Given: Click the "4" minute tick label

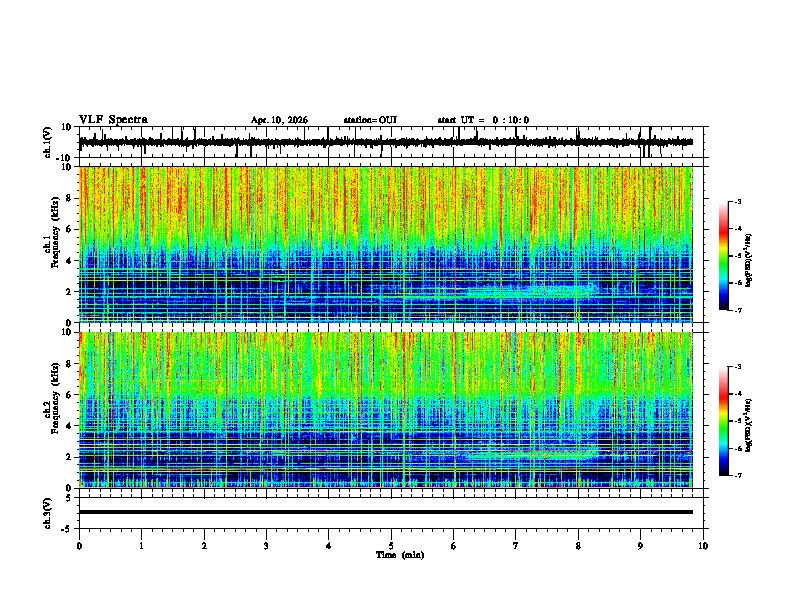Looking at the screenshot, I should [x=329, y=546].
